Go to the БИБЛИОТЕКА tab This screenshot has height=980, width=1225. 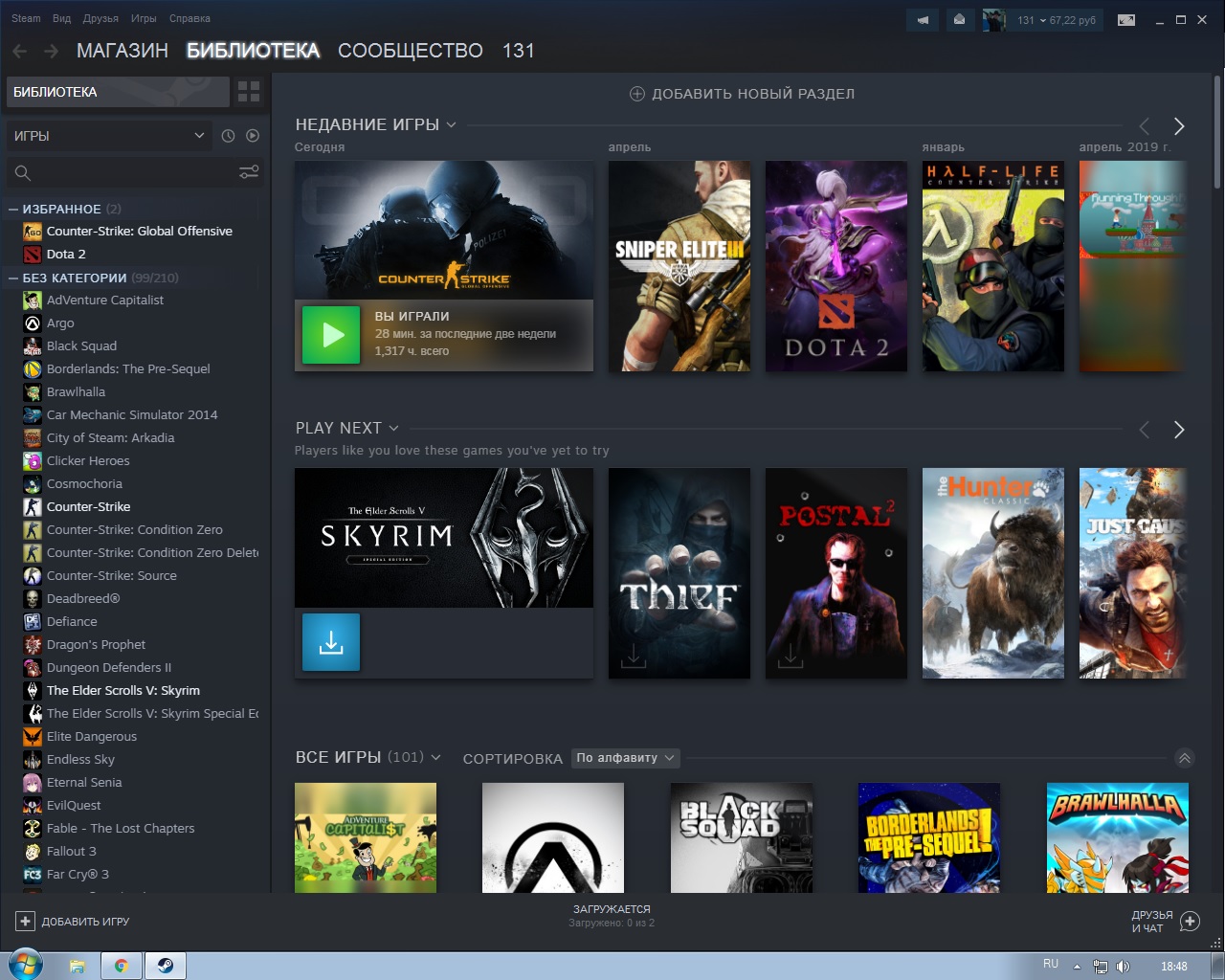(x=254, y=51)
